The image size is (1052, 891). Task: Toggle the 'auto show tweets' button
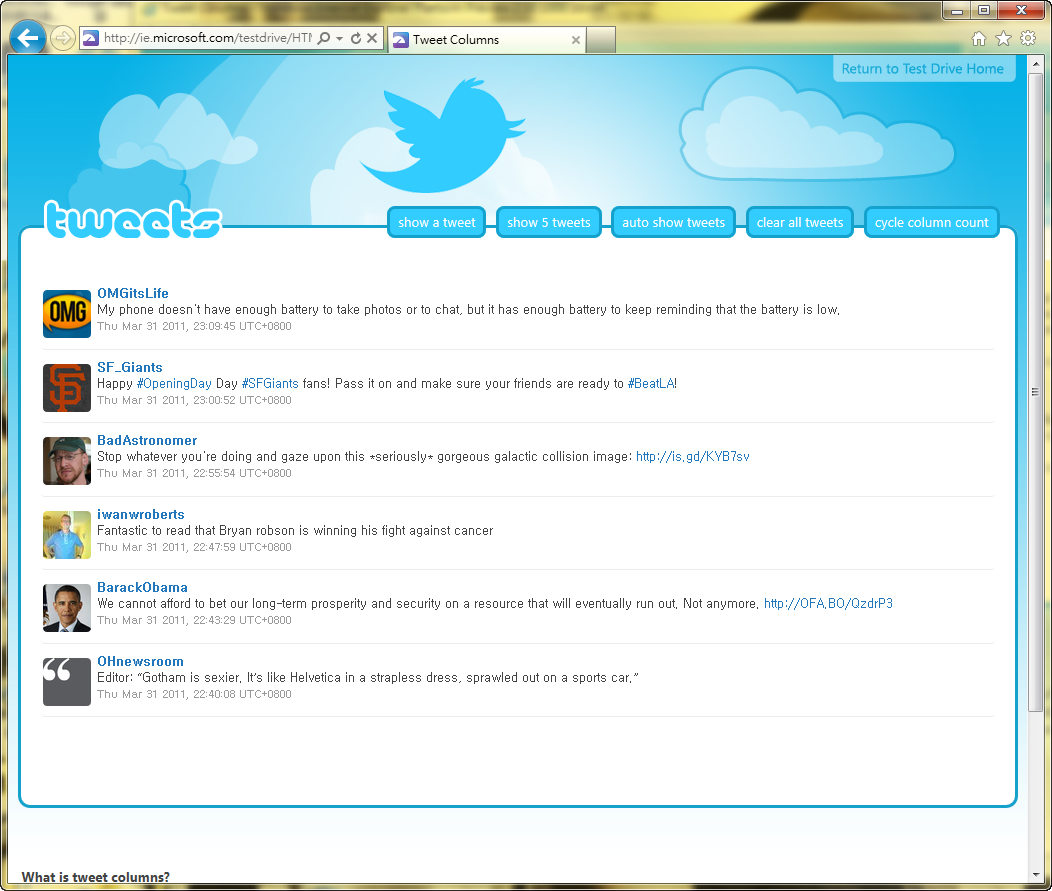click(673, 223)
